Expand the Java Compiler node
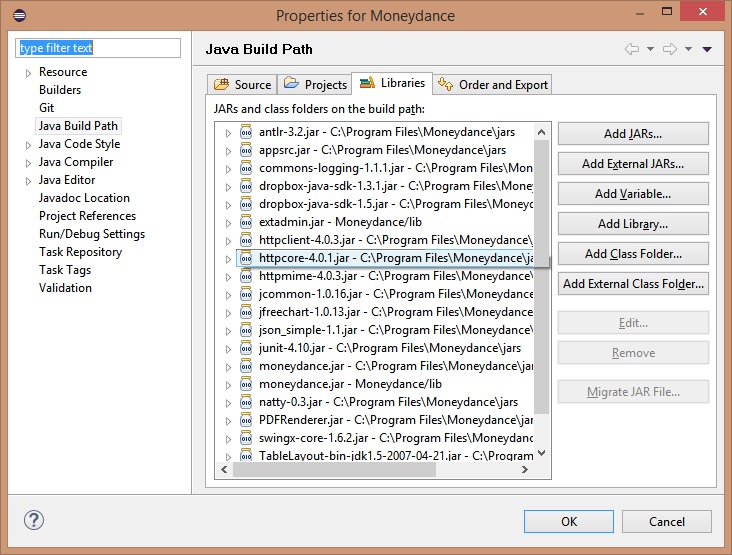The width and height of the screenshot is (732, 555). (28, 163)
